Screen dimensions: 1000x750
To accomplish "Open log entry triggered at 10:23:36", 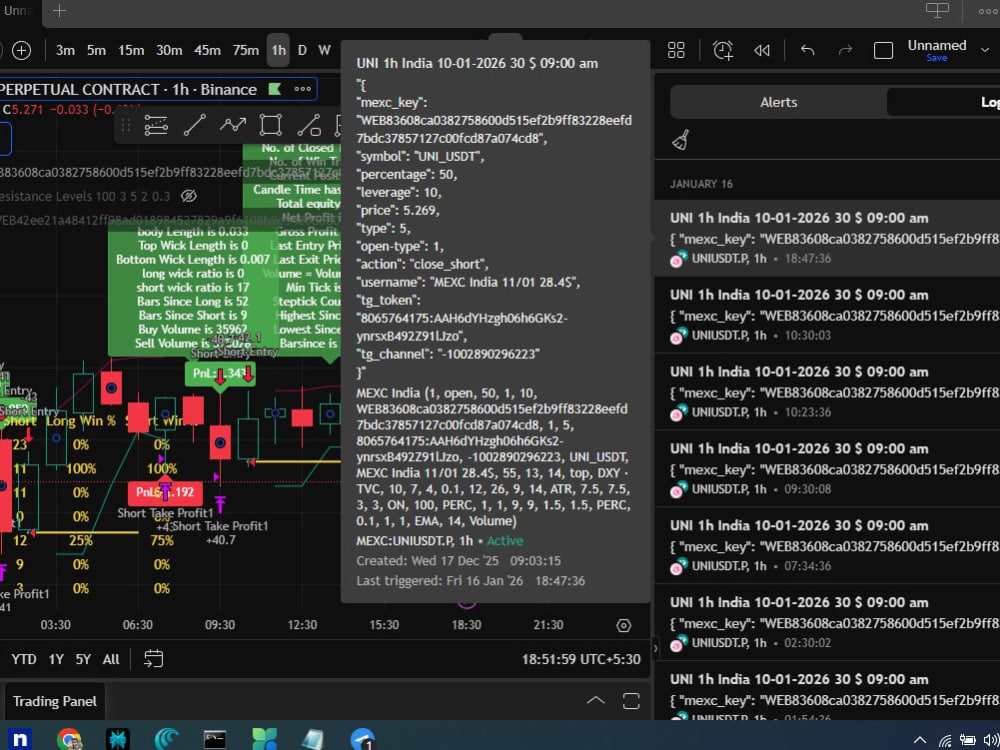I will 827,392.
